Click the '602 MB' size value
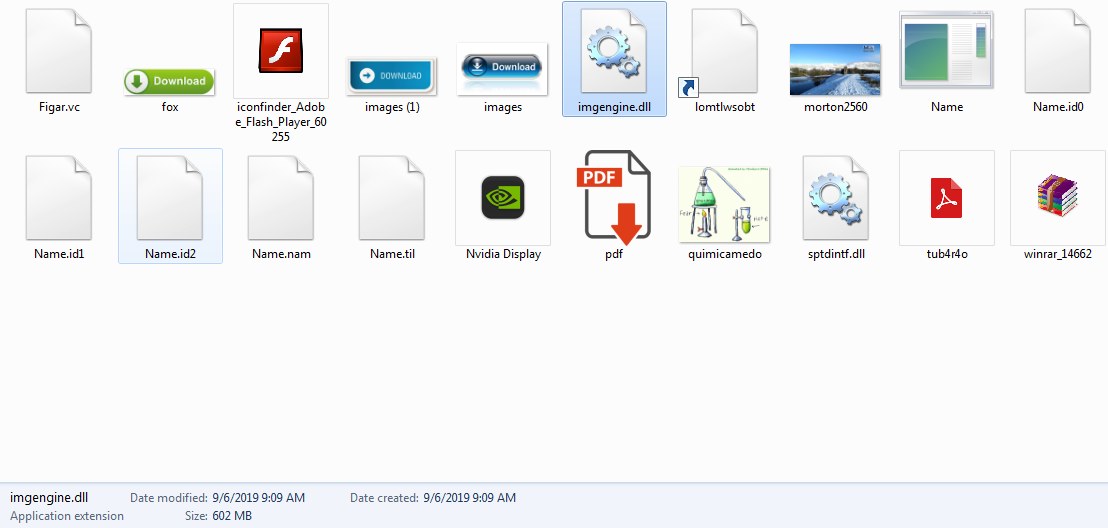The height and width of the screenshot is (528, 1108). 232,516
